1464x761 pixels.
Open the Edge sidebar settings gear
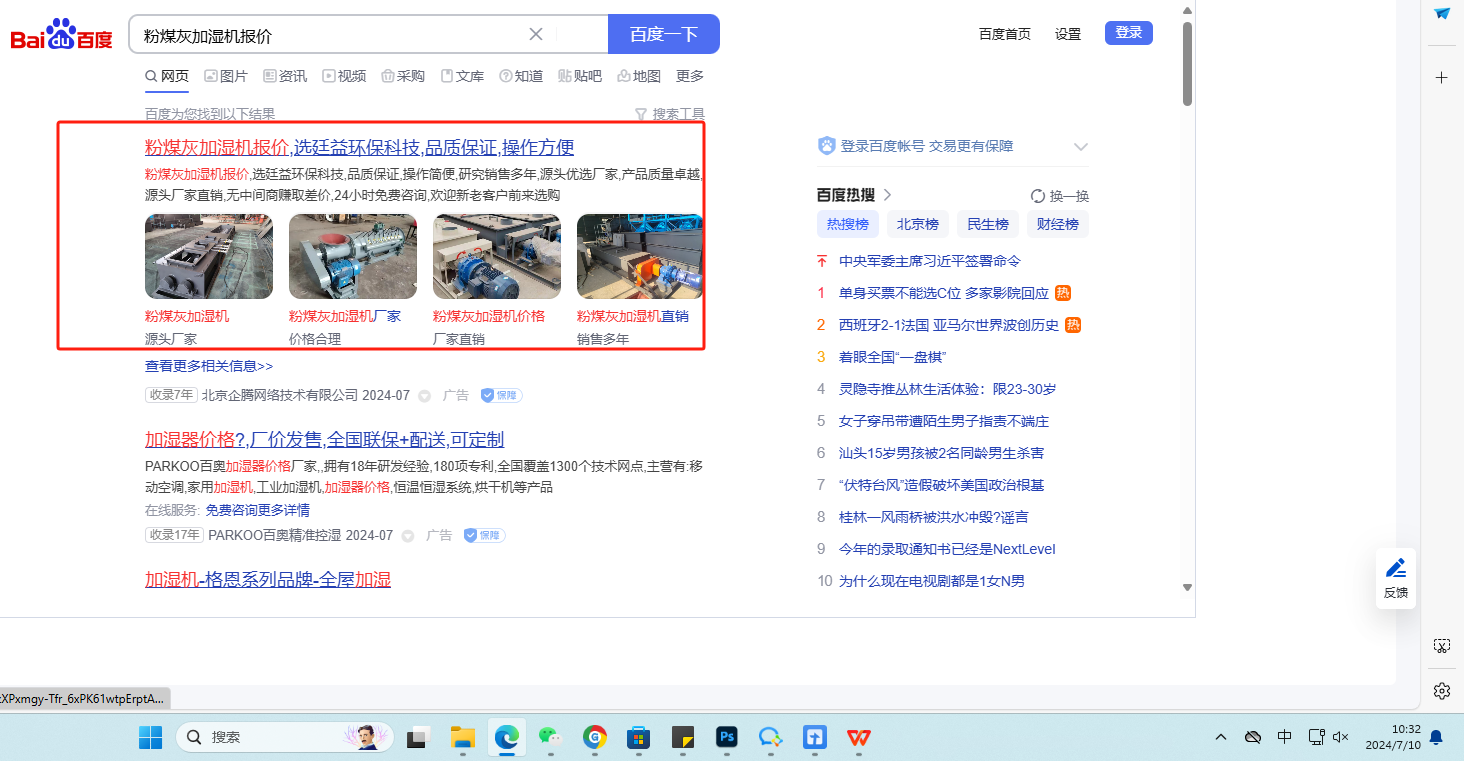[1441, 691]
